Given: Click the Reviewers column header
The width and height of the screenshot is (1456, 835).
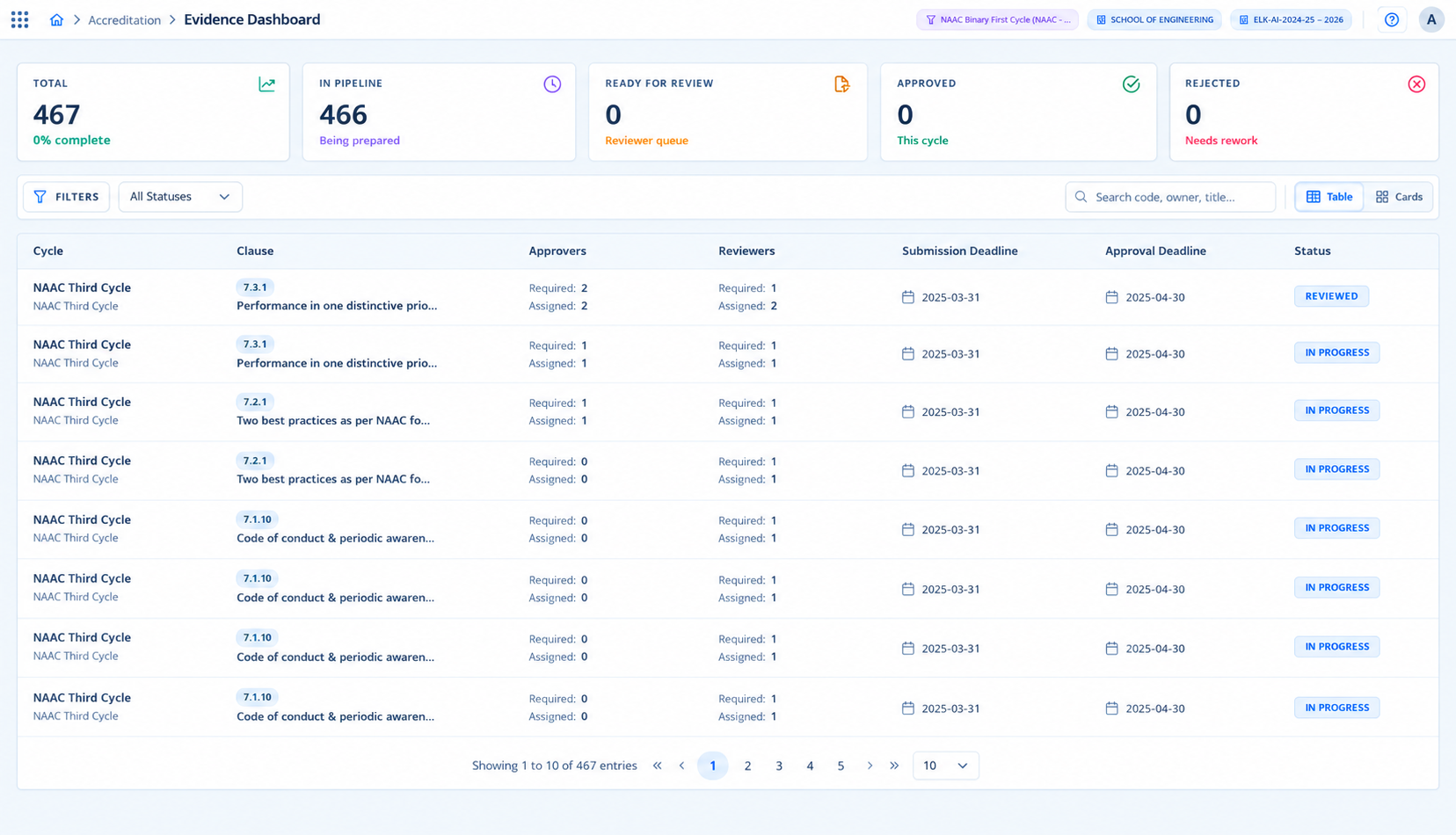Looking at the screenshot, I should 746,251.
